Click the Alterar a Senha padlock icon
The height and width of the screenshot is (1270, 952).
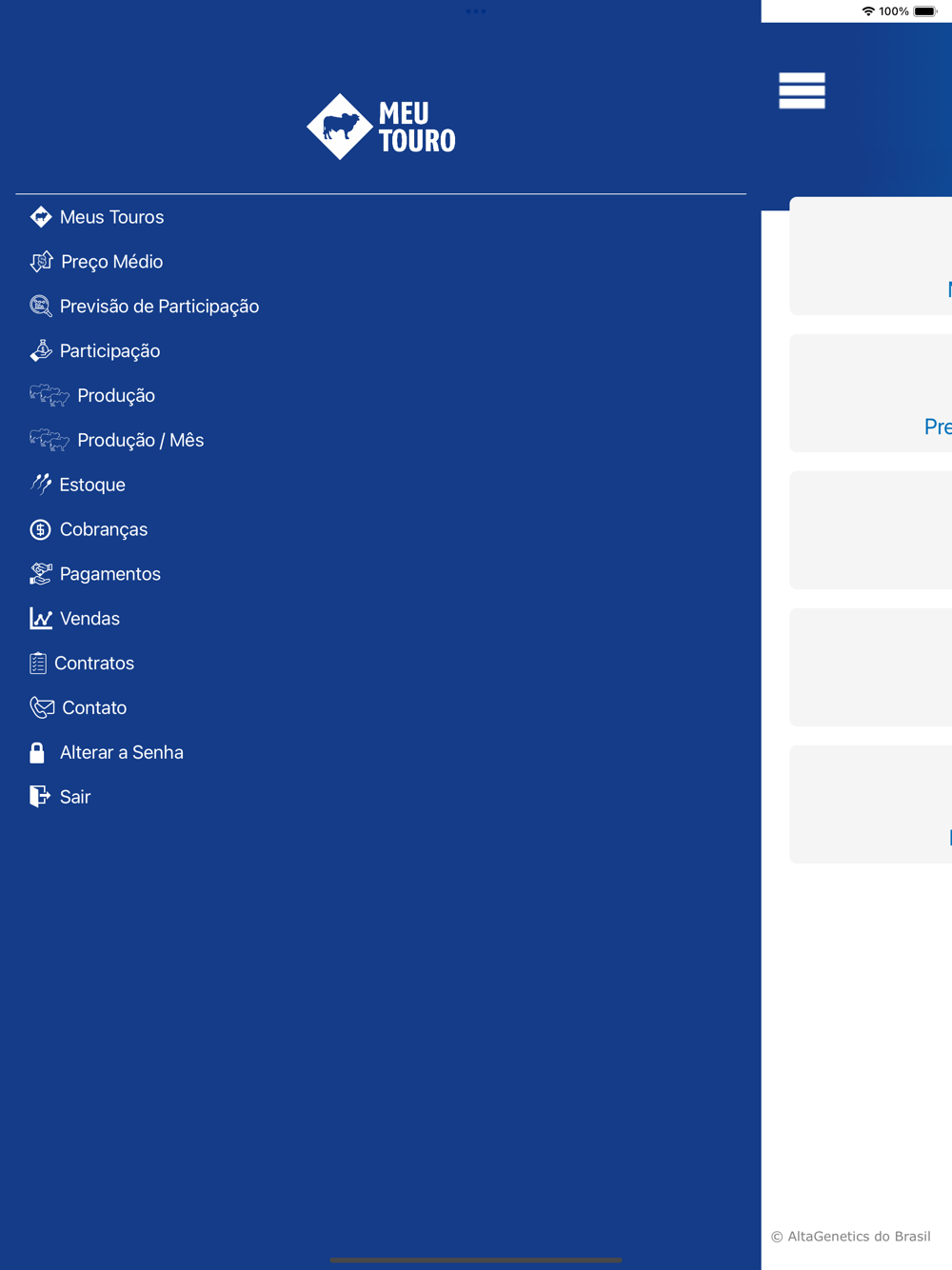[x=37, y=753]
